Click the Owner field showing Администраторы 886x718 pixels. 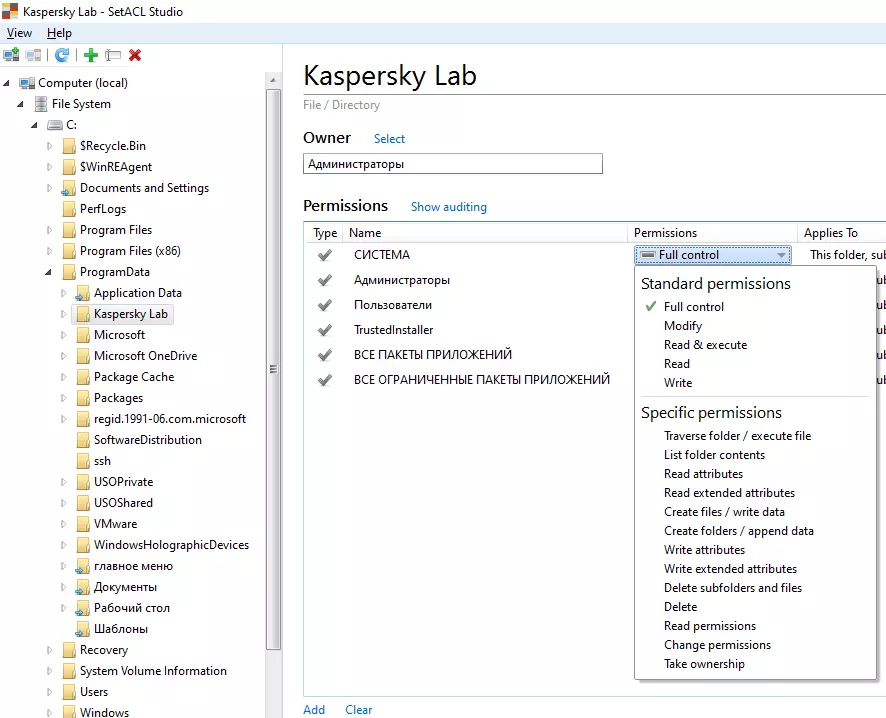pos(452,164)
